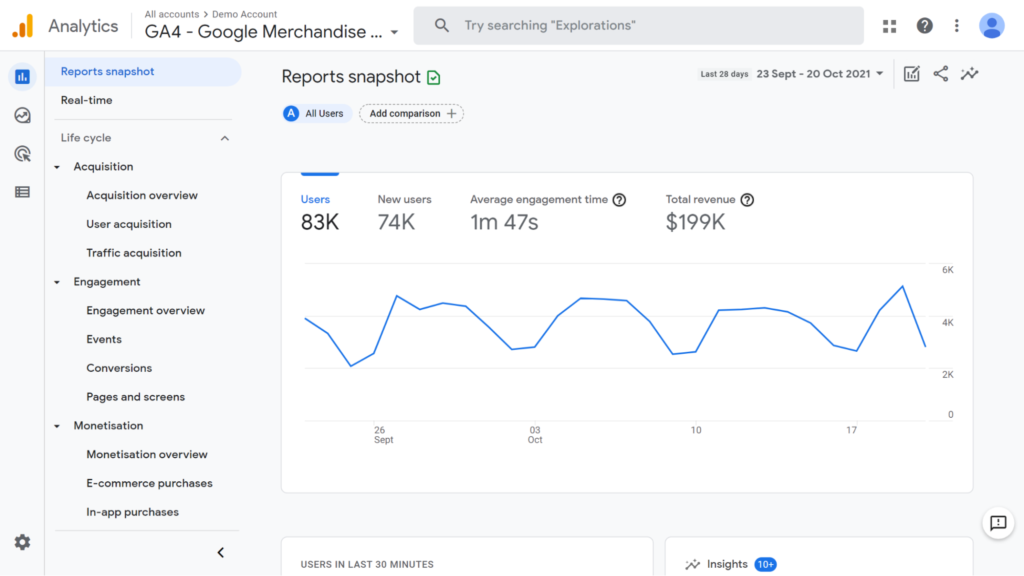Open the Configure table icon in left rail
The image size is (1024, 576).
click(x=22, y=192)
